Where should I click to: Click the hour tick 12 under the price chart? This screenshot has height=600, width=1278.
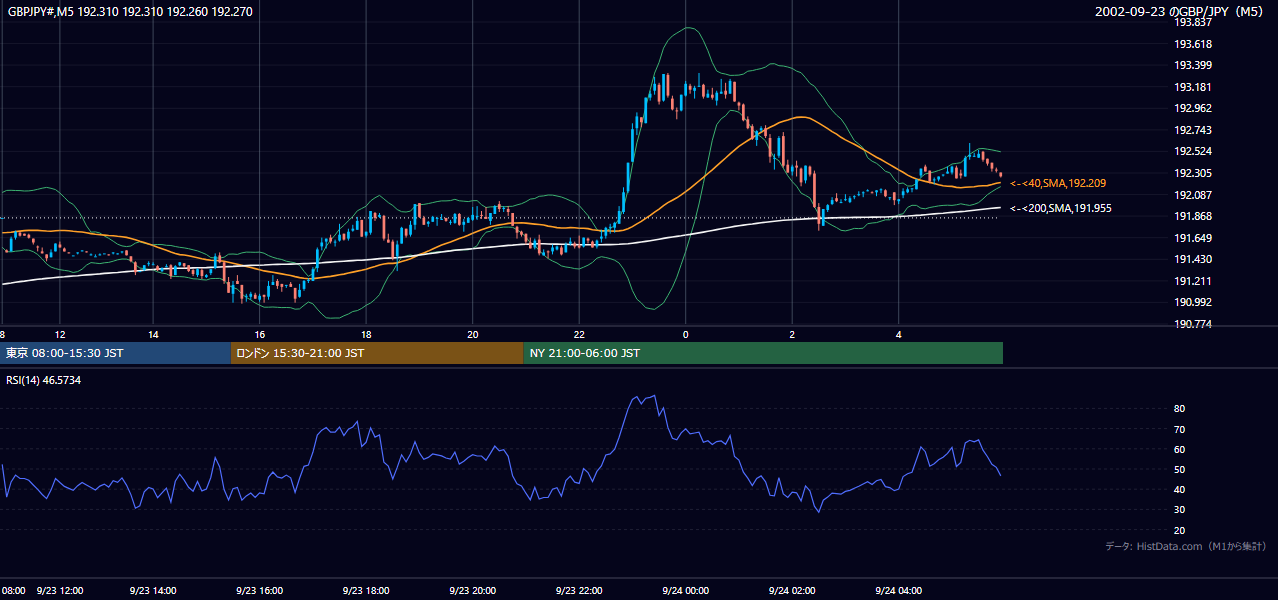click(60, 334)
